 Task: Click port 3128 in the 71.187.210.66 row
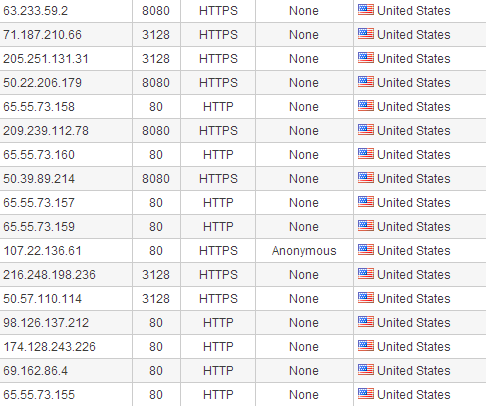pyautogui.click(x=156, y=35)
